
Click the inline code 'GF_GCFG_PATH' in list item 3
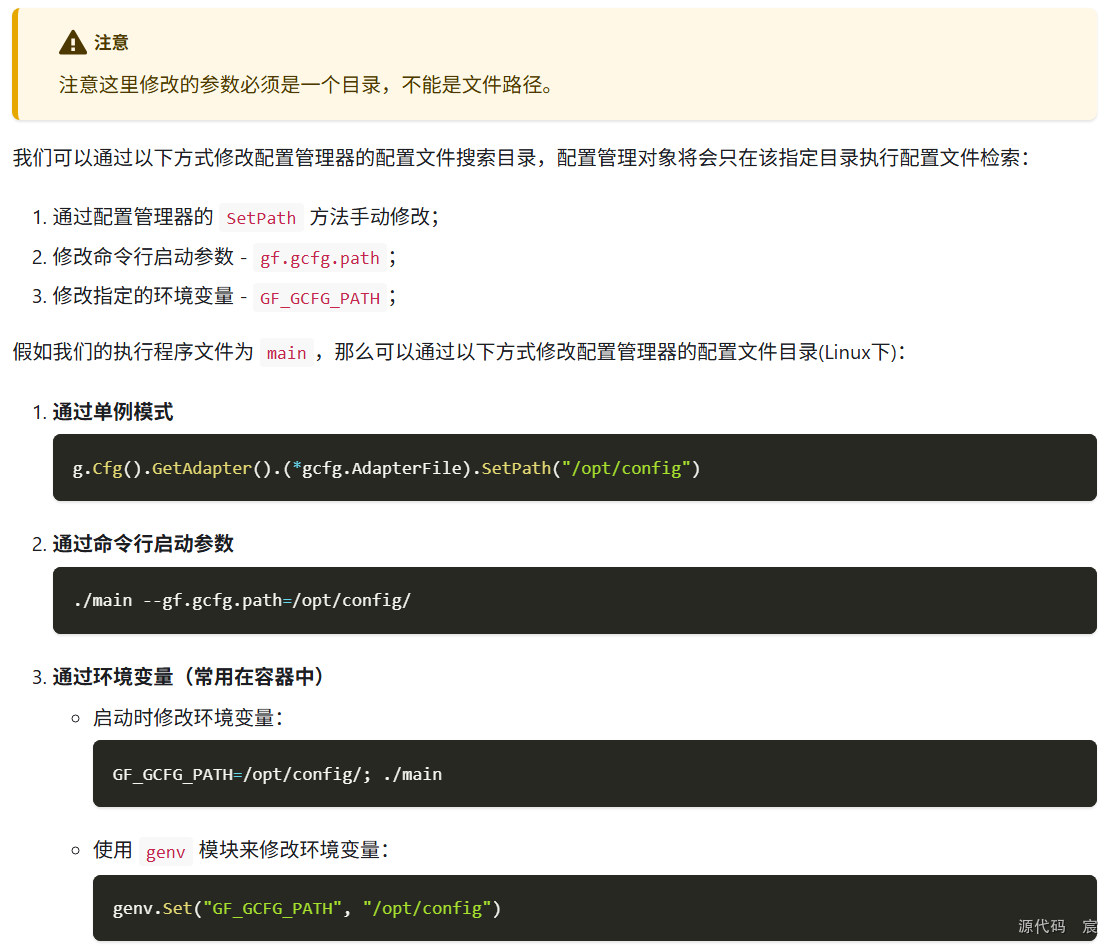(x=320, y=298)
